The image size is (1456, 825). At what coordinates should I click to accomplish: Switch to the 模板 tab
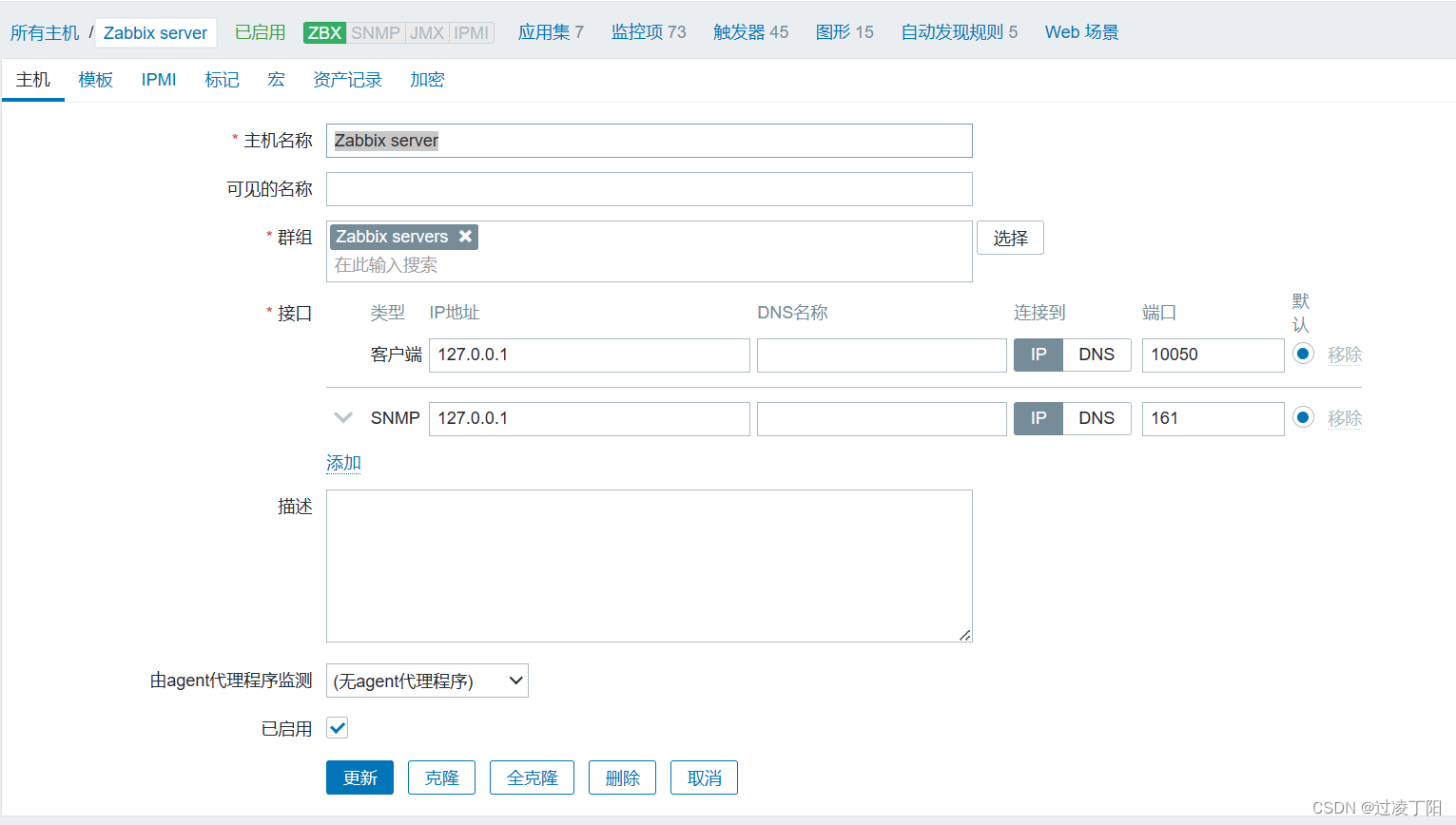point(96,80)
